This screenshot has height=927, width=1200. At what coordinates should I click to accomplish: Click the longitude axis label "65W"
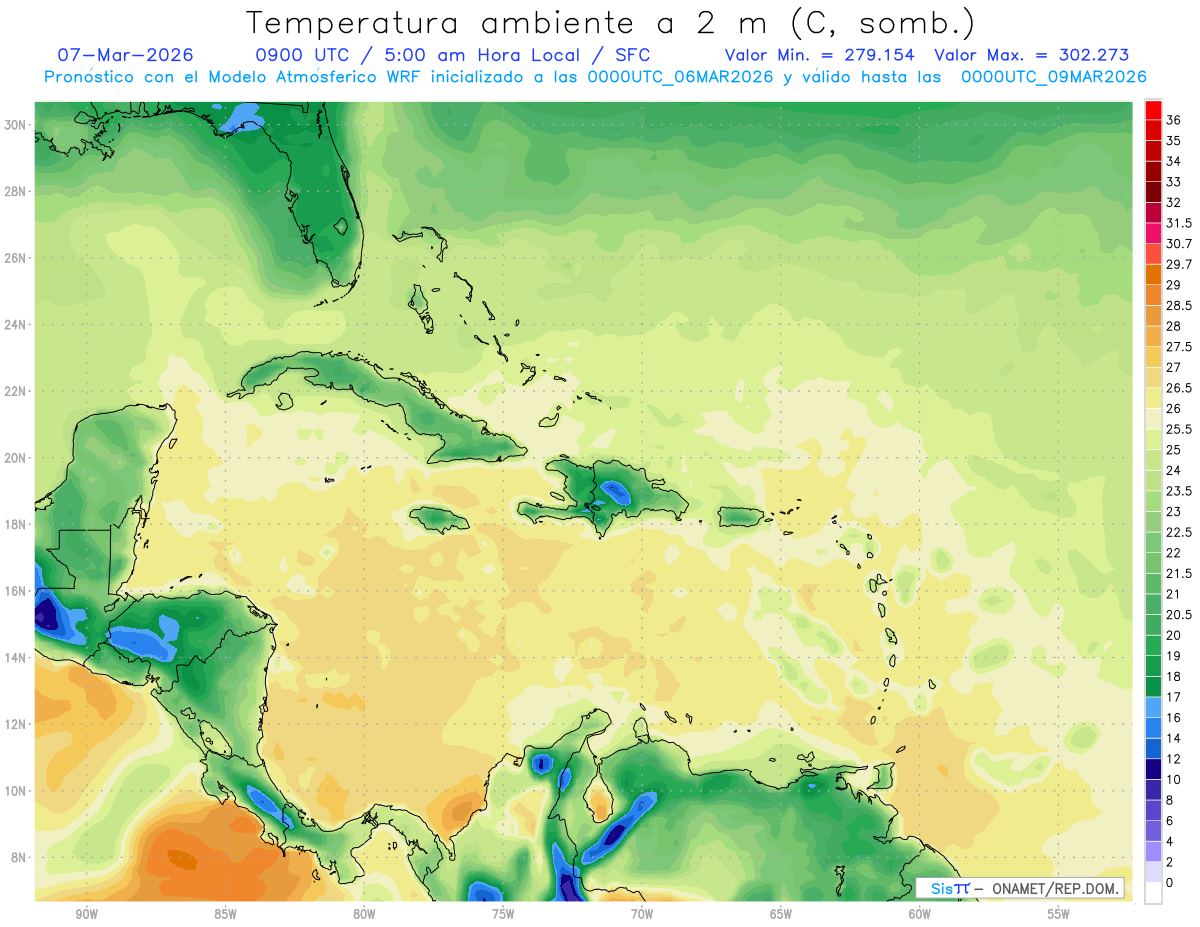(781, 914)
